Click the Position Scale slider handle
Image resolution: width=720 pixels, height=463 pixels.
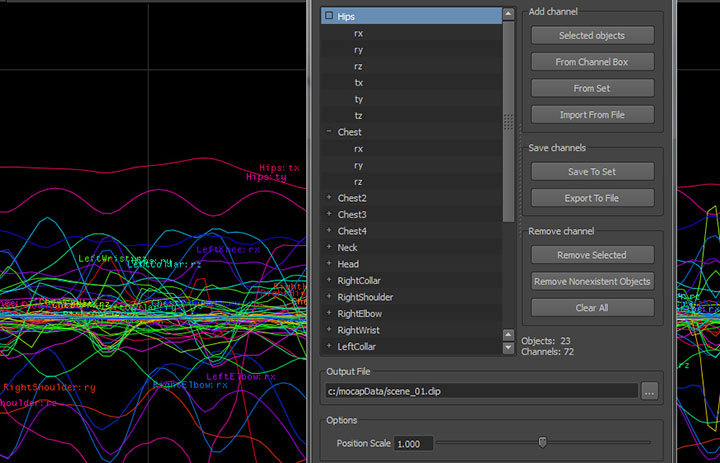click(543, 442)
